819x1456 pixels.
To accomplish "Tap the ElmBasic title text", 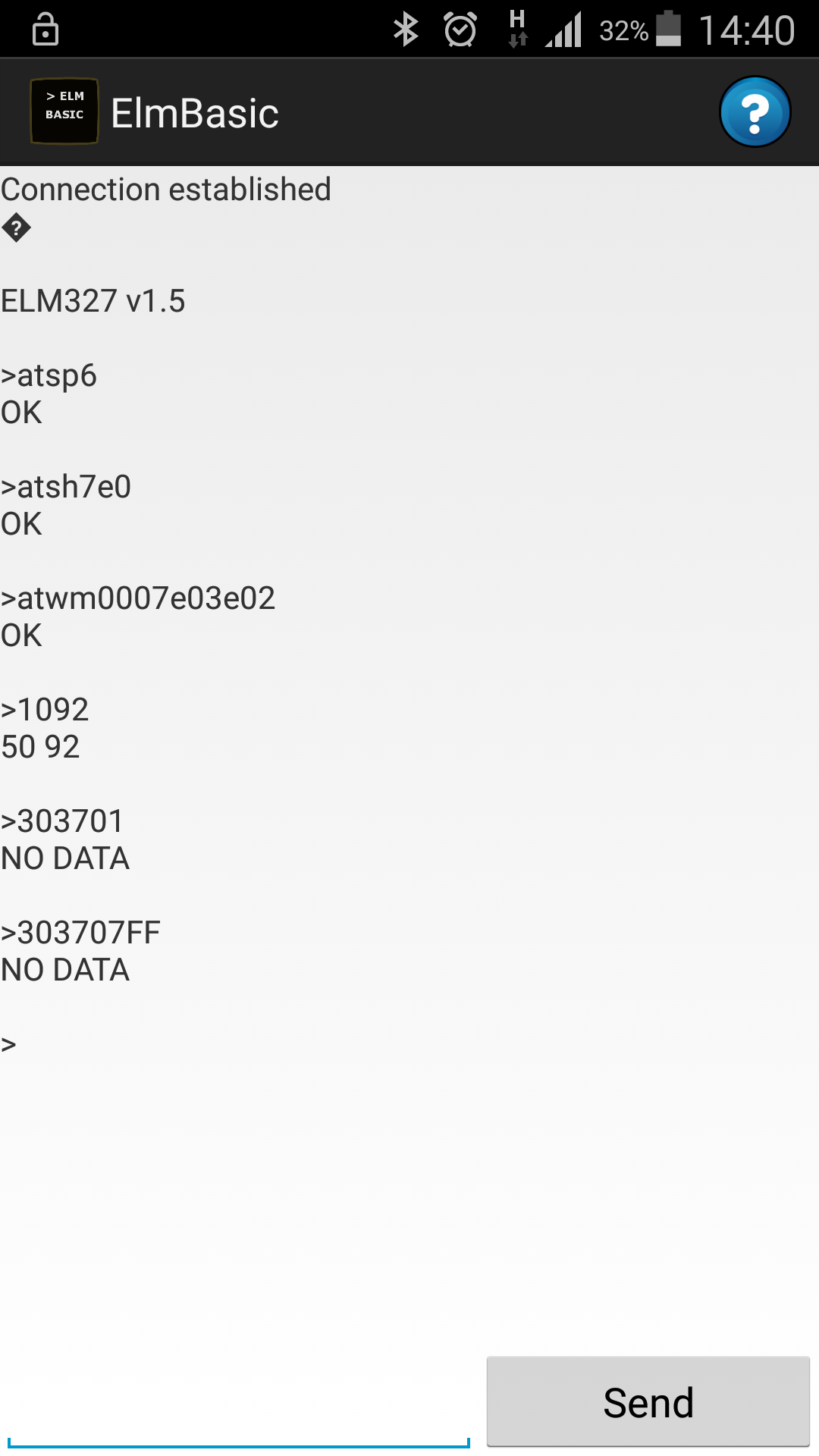I will pyautogui.click(x=195, y=114).
